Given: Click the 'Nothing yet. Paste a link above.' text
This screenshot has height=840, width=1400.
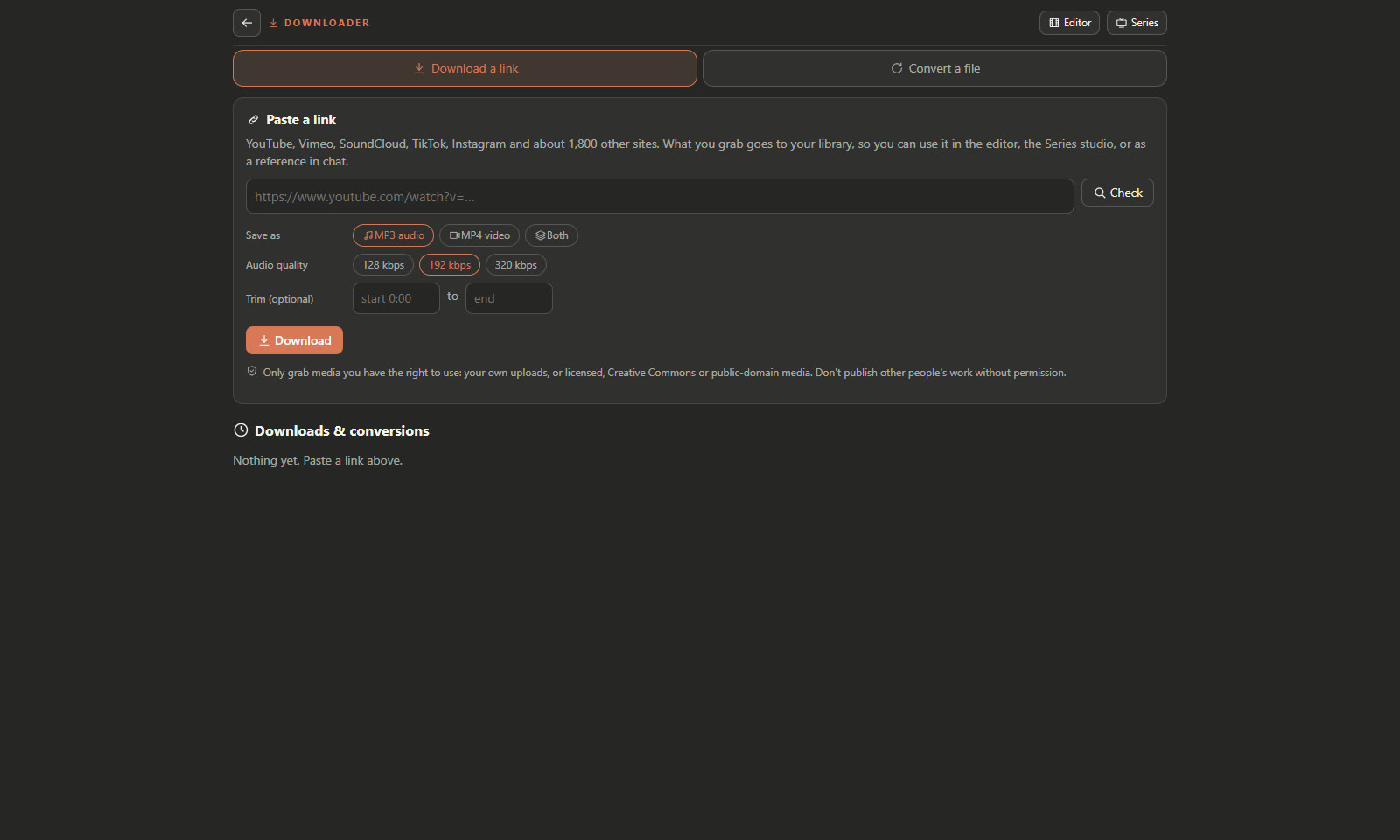Looking at the screenshot, I should (318, 460).
